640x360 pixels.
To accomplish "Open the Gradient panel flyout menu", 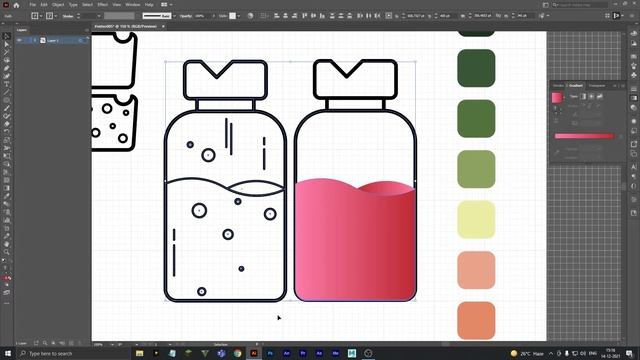I will click(x=622, y=86).
